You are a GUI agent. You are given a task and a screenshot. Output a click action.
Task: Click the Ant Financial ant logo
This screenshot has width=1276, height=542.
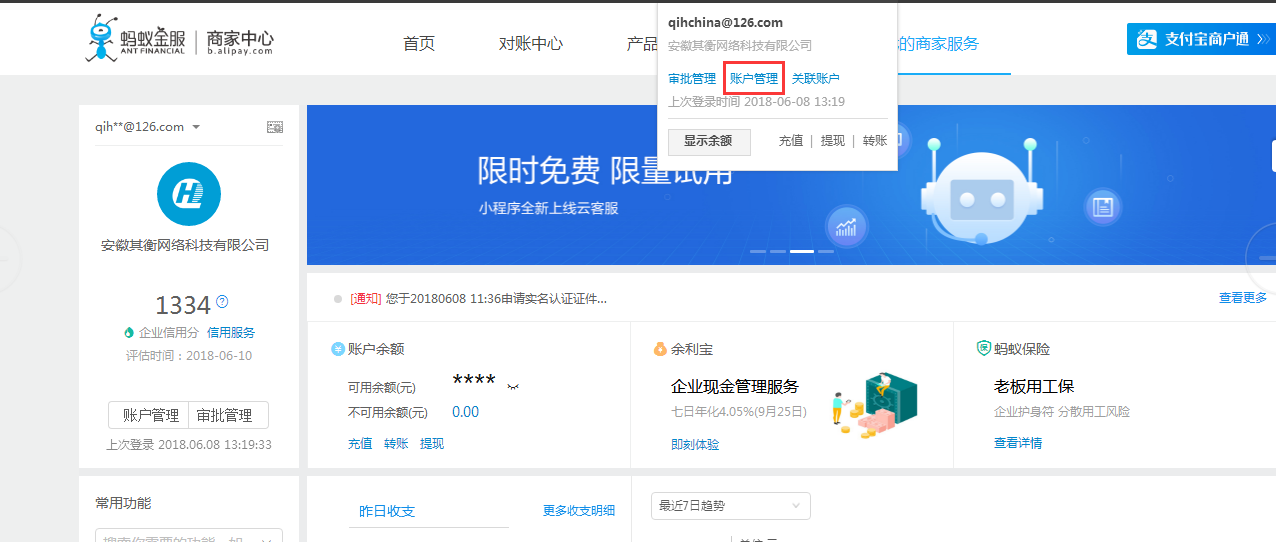101,40
